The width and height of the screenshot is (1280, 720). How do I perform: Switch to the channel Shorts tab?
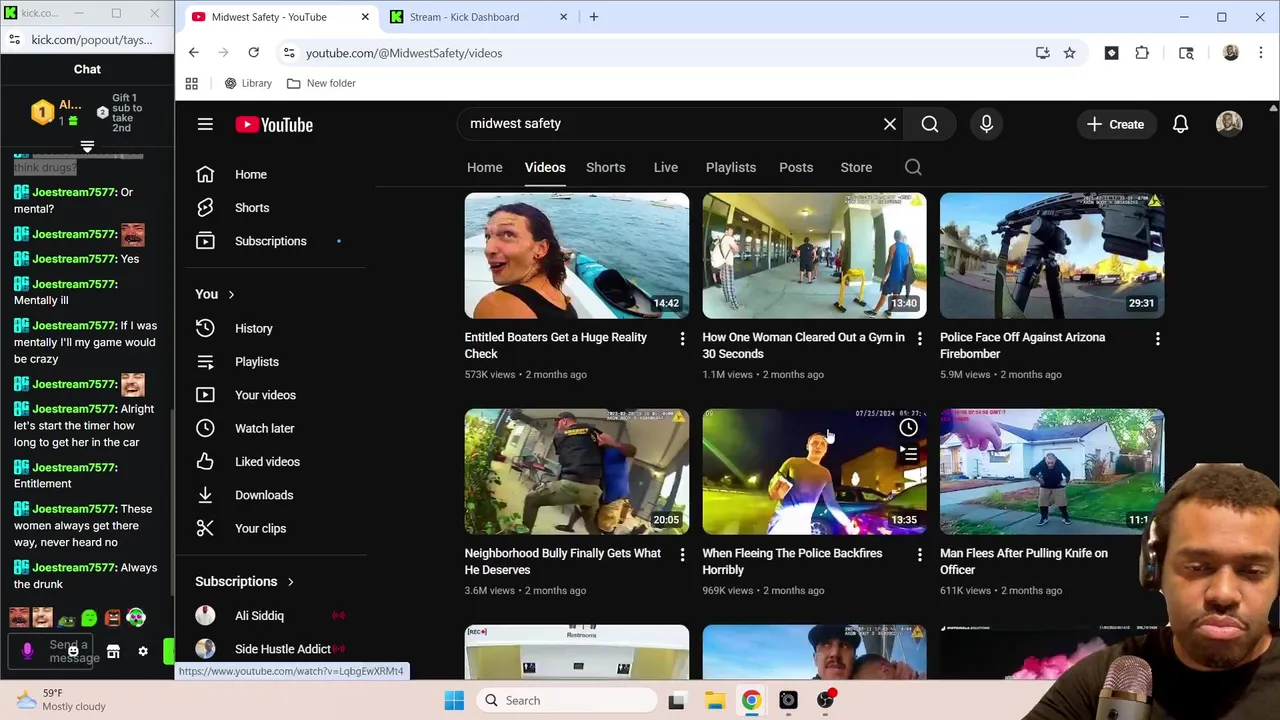(x=606, y=167)
